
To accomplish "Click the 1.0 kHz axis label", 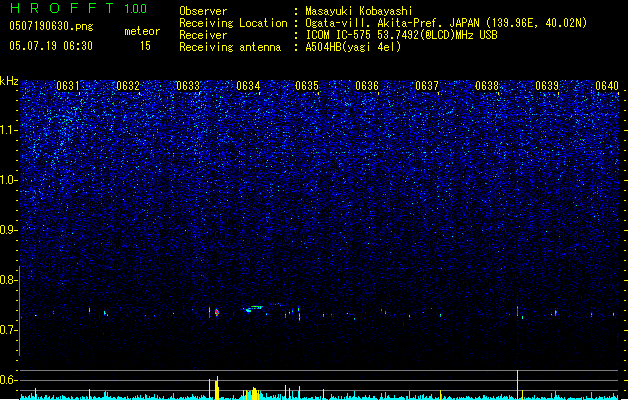I will coord(9,180).
